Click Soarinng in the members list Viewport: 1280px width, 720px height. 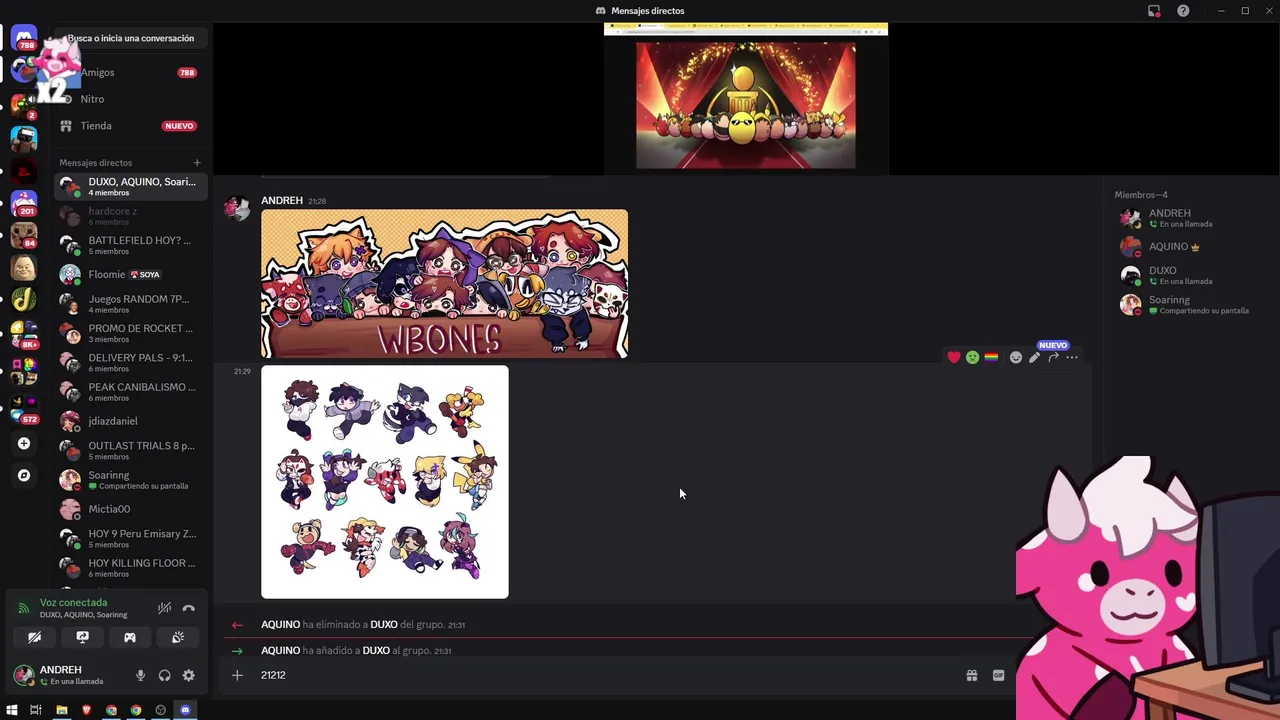tap(1188, 304)
